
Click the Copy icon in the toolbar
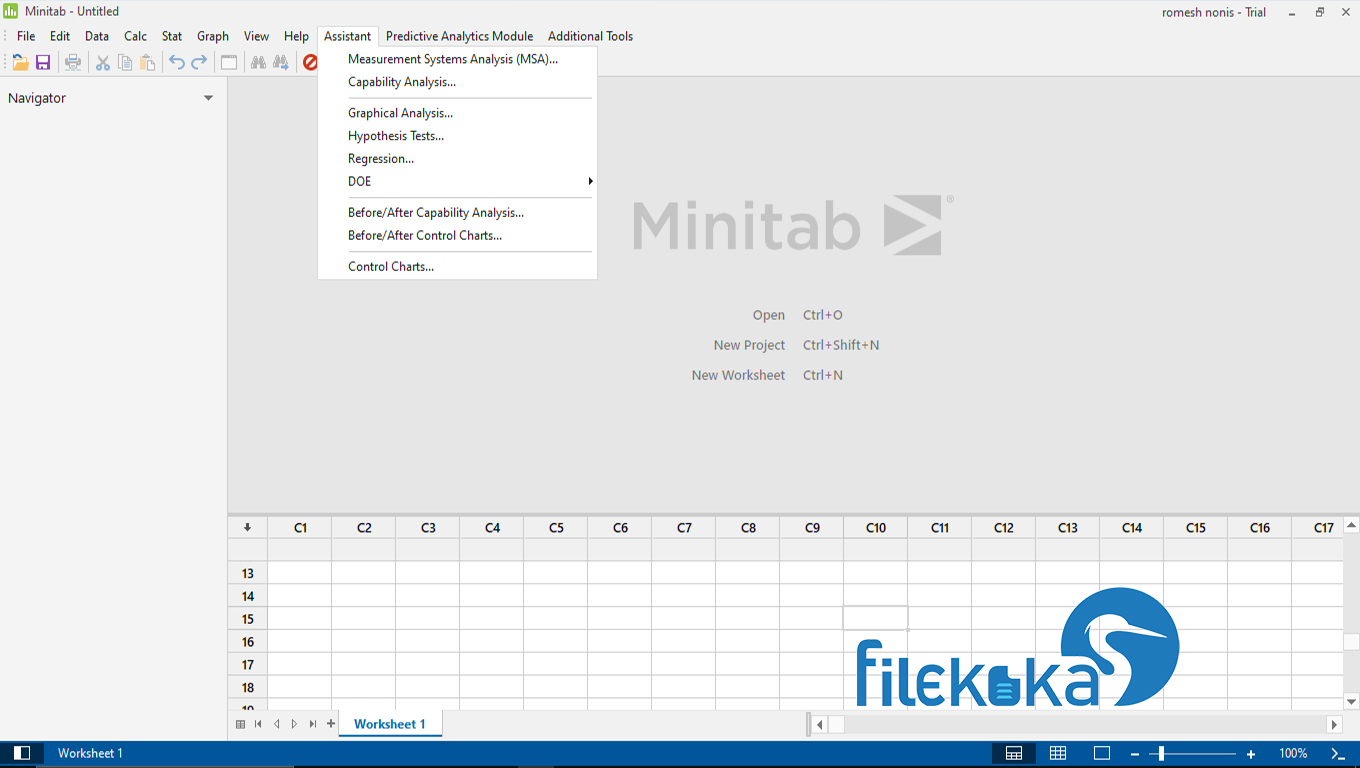click(125, 62)
